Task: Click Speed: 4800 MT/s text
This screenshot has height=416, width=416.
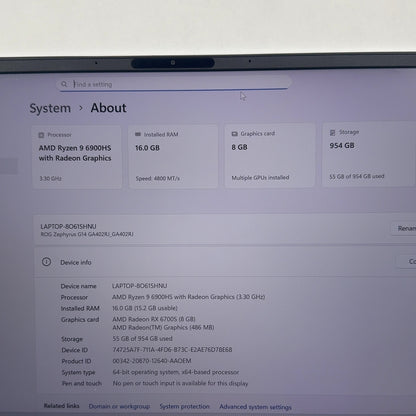Action: coord(158,178)
